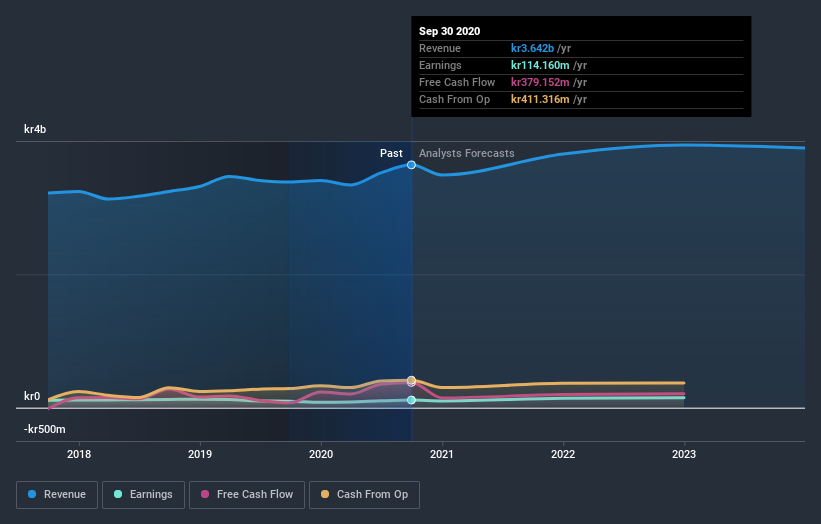Click the Revenue row label in tooltip
The width and height of the screenshot is (821, 524).
click(440, 48)
